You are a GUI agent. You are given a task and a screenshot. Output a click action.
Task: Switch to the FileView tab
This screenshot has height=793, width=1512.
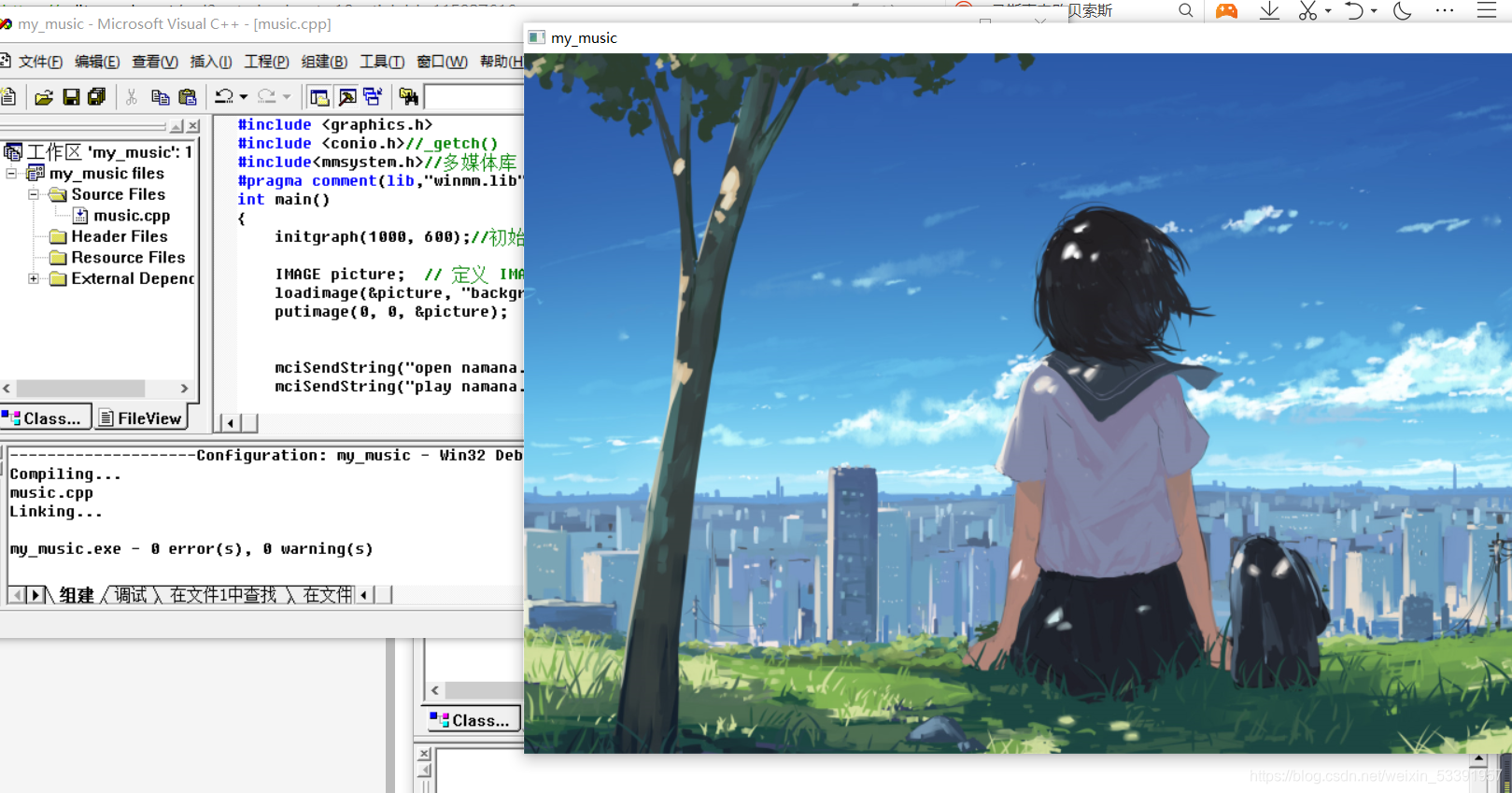[x=141, y=418]
